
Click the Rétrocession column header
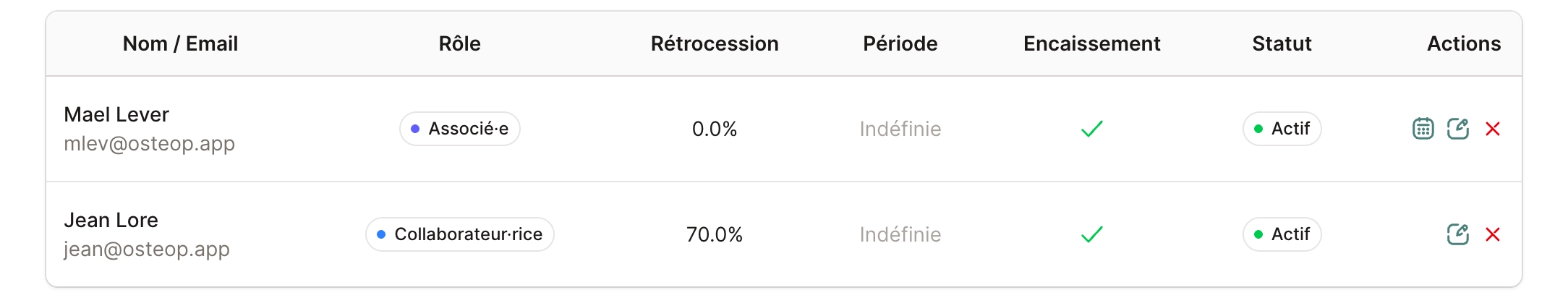pyautogui.click(x=715, y=43)
